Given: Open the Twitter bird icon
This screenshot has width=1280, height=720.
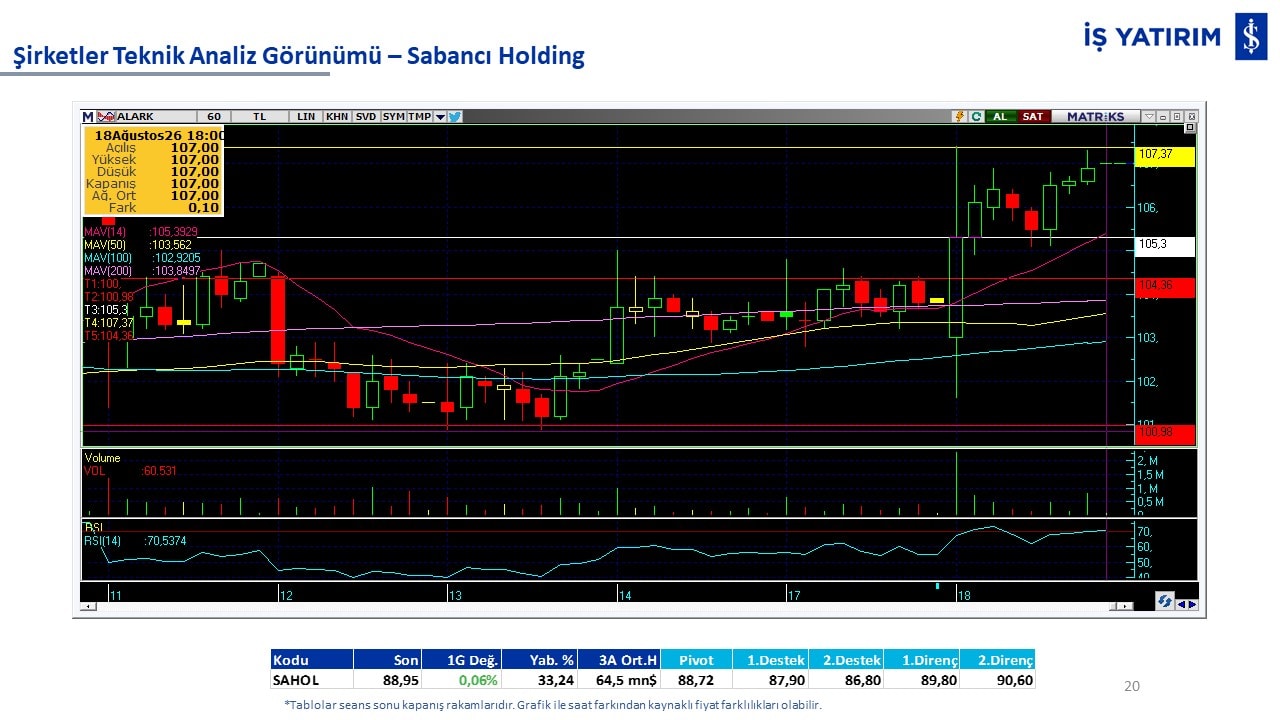Looking at the screenshot, I should click(x=454, y=117).
